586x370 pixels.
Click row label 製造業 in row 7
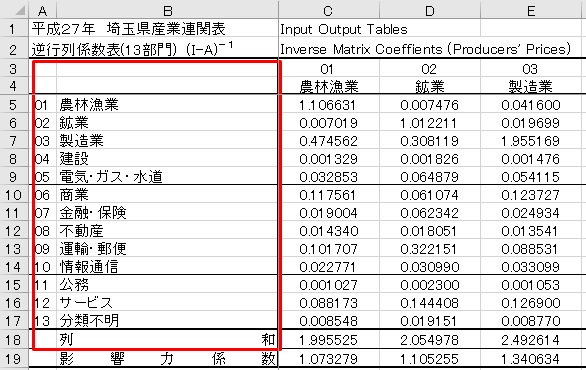pyautogui.click(x=81, y=141)
